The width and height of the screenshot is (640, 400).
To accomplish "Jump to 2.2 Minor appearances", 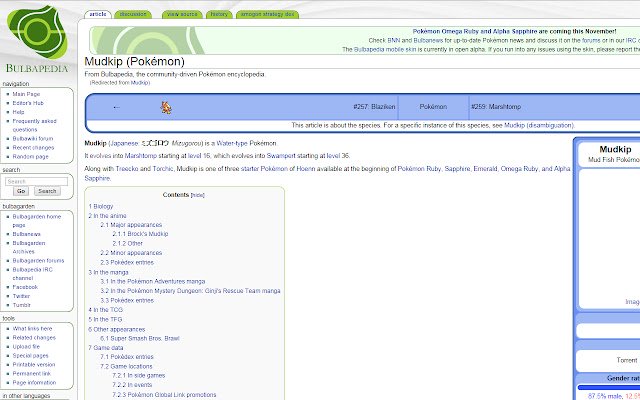I will (131, 253).
